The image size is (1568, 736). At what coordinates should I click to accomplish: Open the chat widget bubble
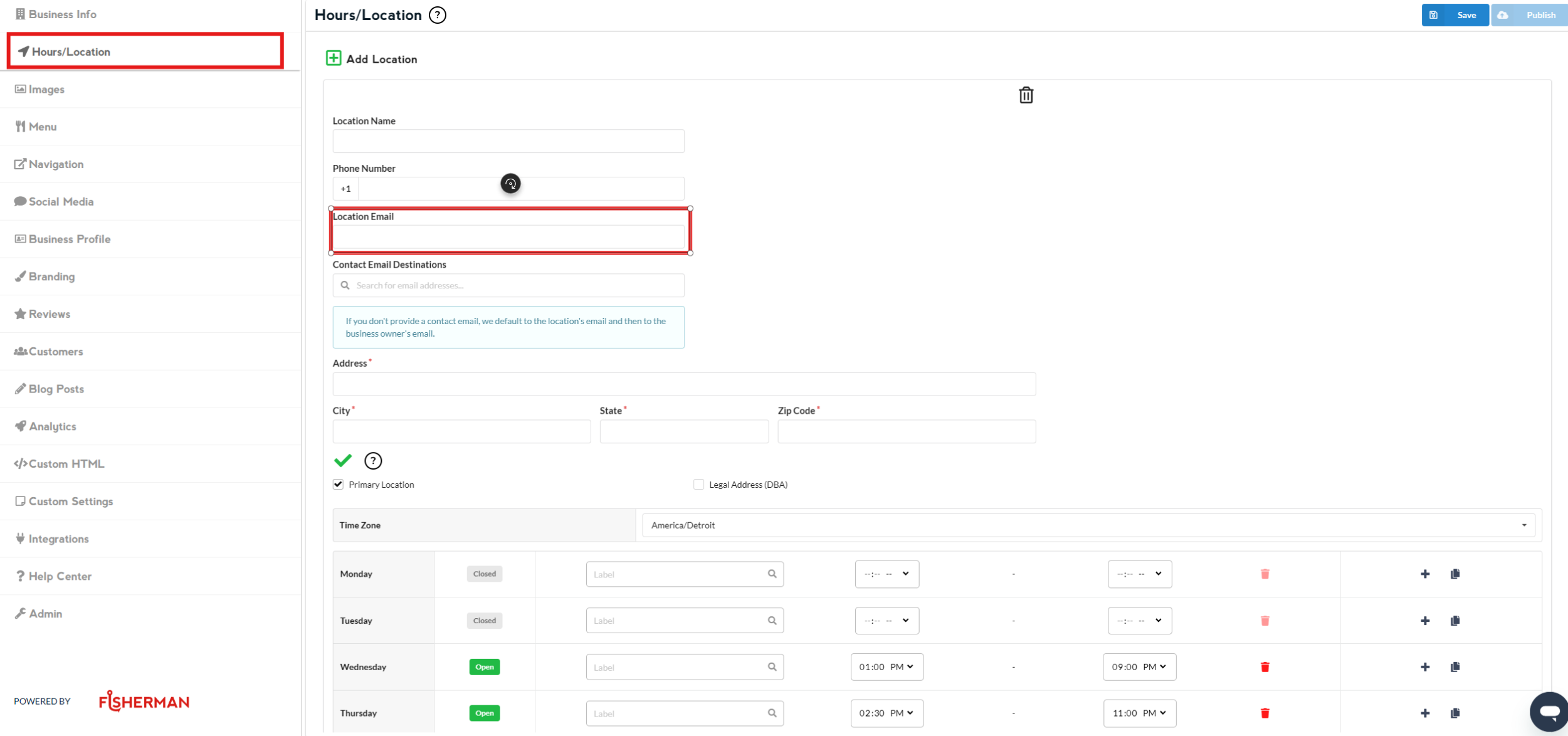1549,712
